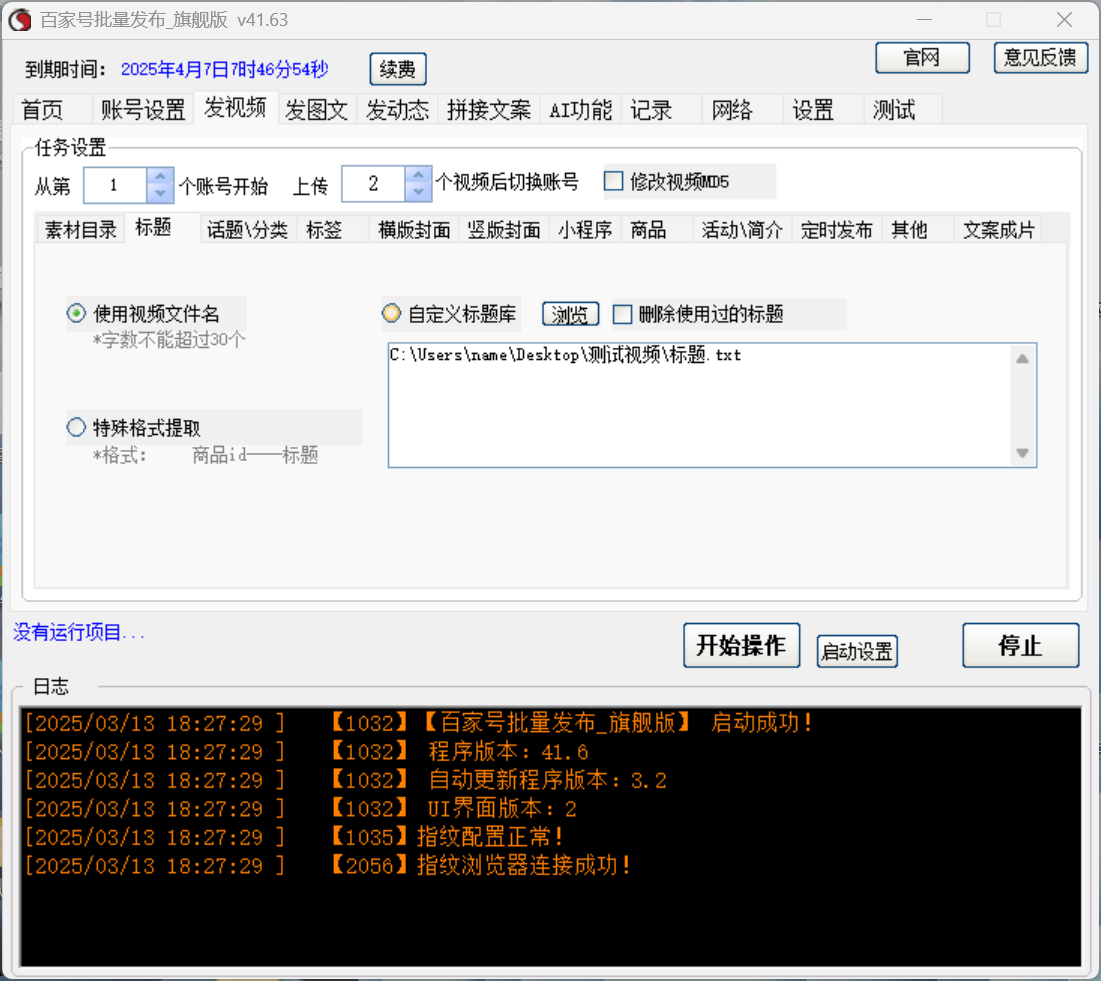The image size is (1101, 981).
Task: Click the 停止 stop button
Action: click(x=1020, y=645)
